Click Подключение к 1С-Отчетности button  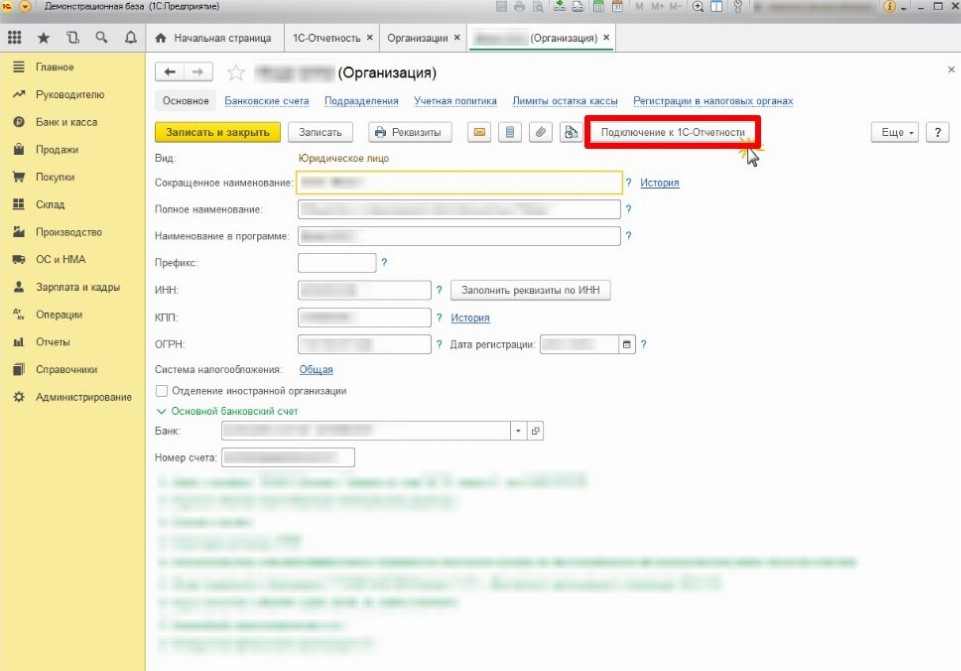[x=672, y=132]
